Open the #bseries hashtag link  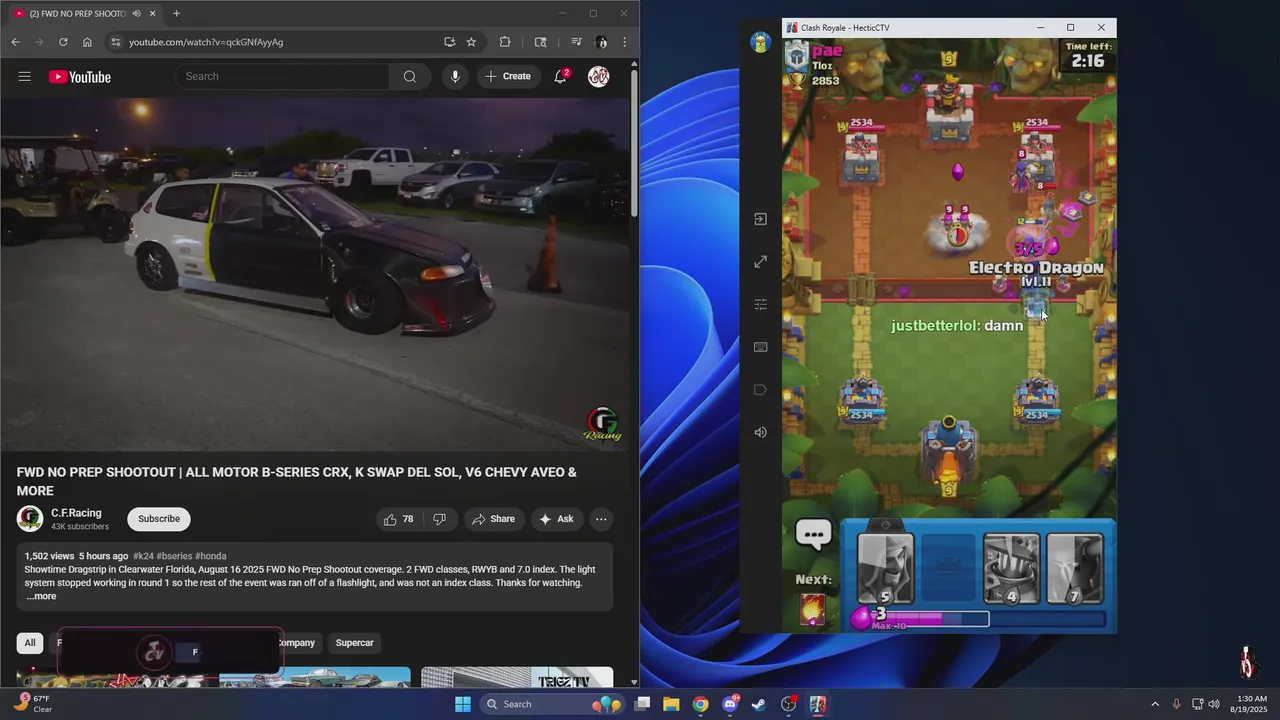tap(174, 556)
